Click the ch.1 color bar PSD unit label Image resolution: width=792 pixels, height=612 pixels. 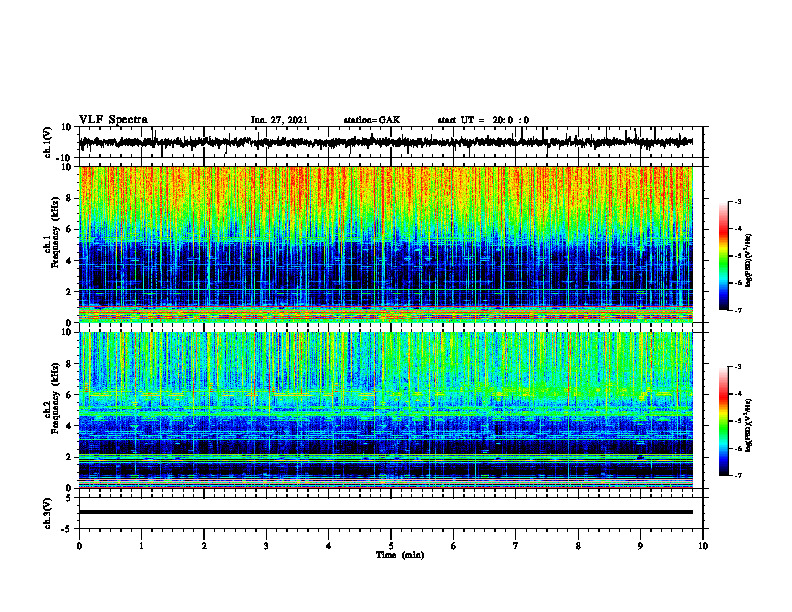coord(749,260)
